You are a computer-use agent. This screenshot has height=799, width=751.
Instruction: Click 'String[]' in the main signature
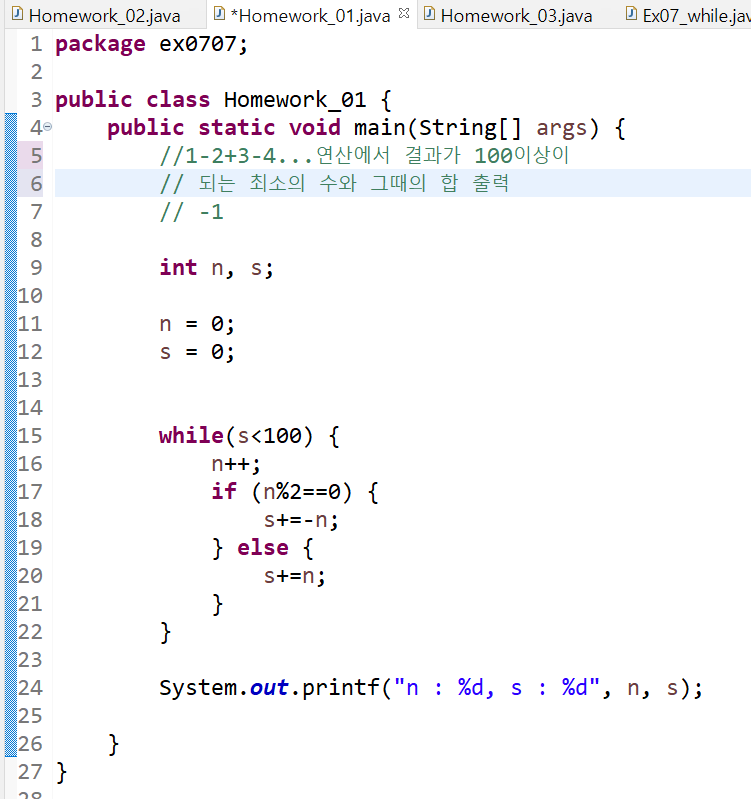pyautogui.click(x=470, y=128)
